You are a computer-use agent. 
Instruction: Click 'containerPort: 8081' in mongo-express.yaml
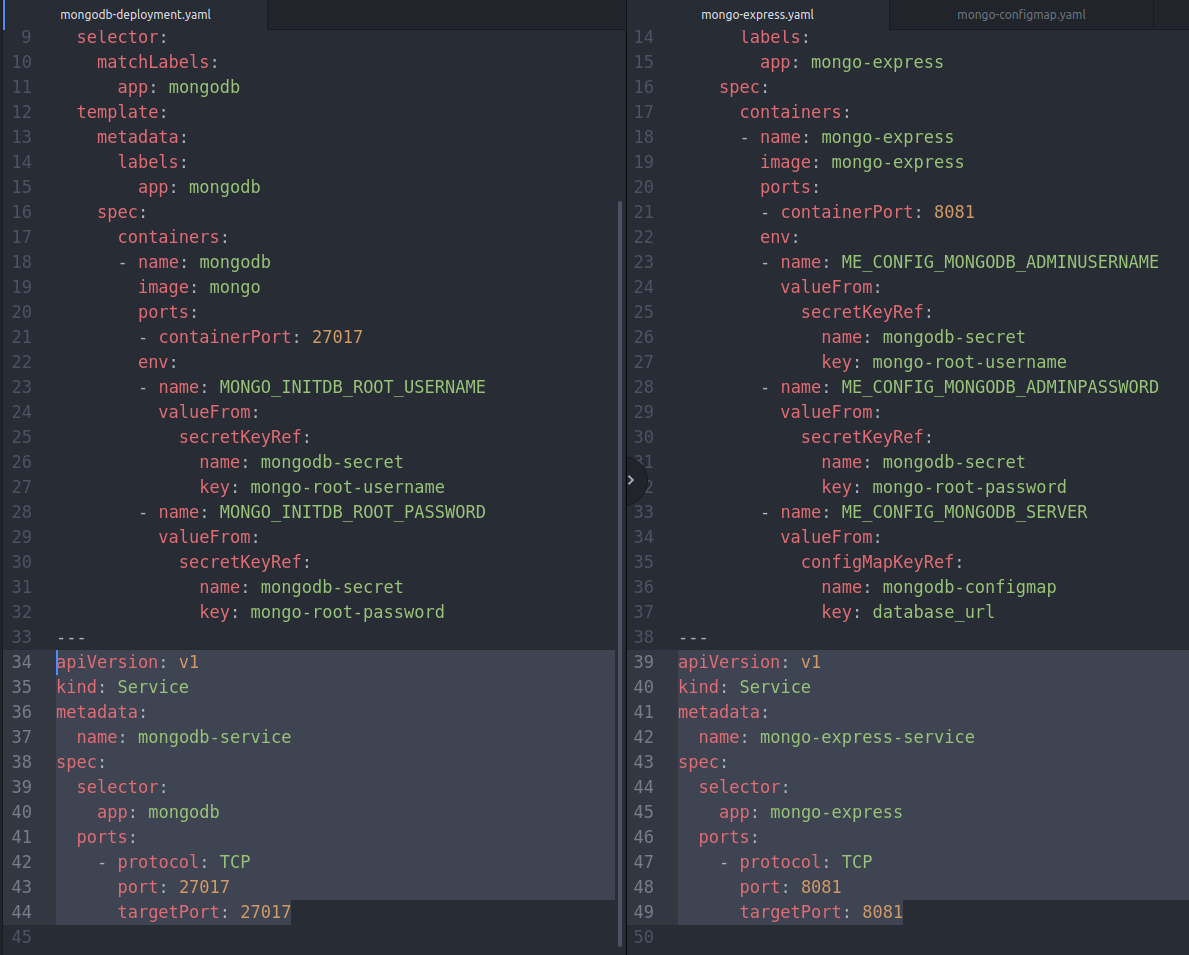(877, 212)
